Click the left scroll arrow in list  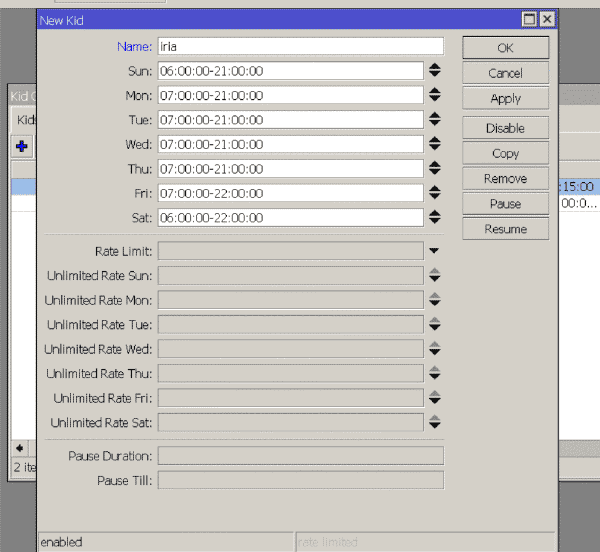pyautogui.click(x=20, y=448)
